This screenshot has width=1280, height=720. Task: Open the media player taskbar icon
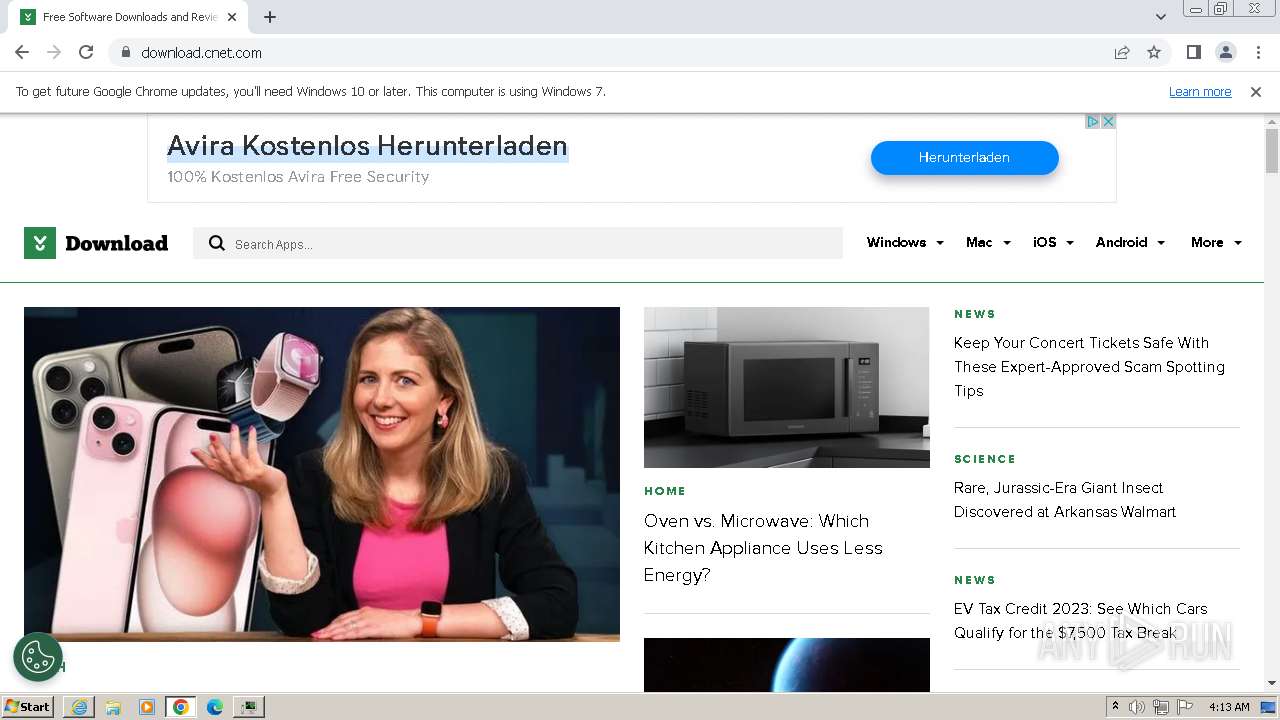pos(147,707)
